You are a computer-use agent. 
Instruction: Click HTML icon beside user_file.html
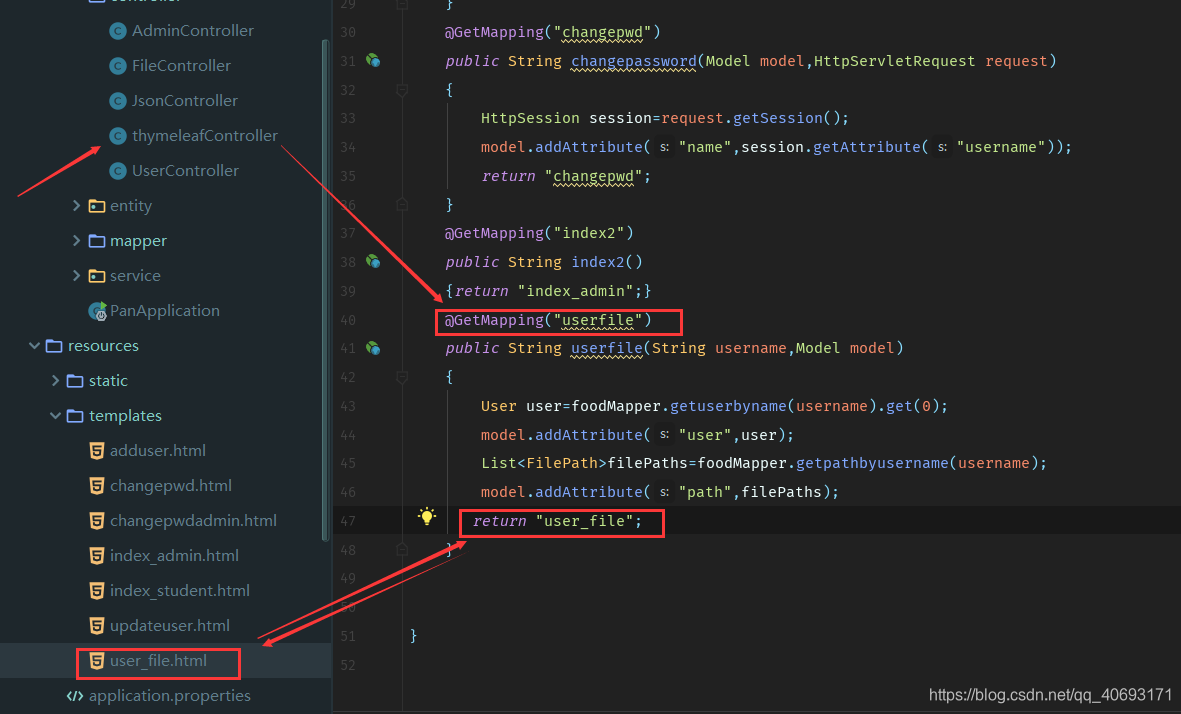tap(96, 661)
